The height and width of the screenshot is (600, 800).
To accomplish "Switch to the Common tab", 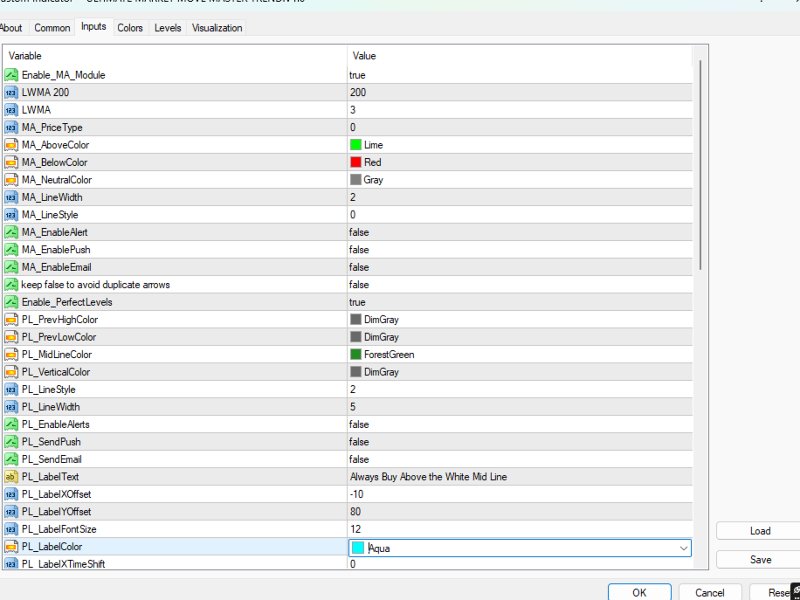I will pyautogui.click(x=52, y=28).
